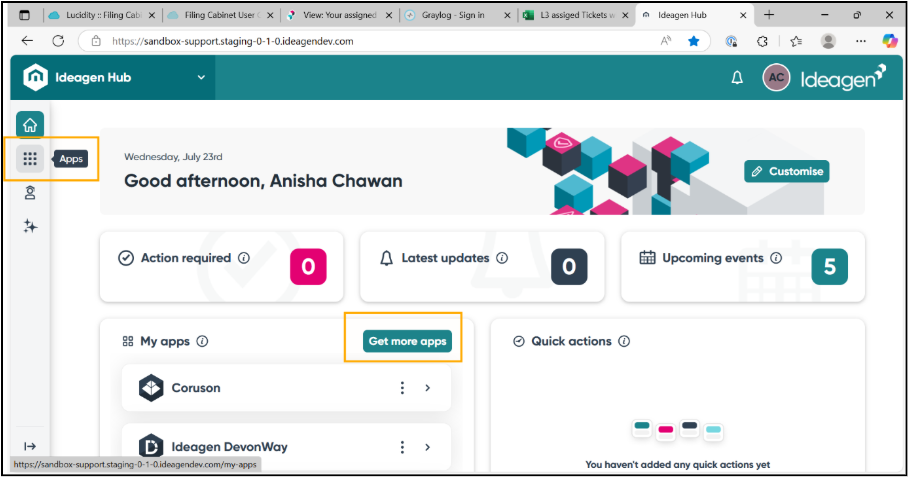Show info for Action required
The height and width of the screenshot is (477, 909).
coord(244,258)
